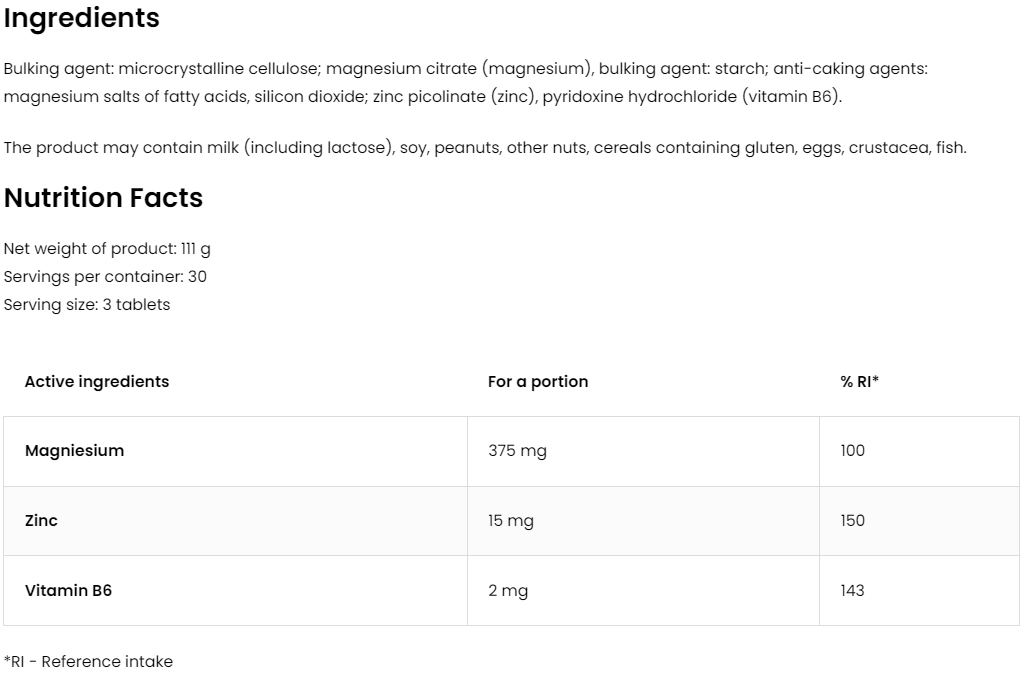1026x675 pixels.
Task: Click the "Serving size: 3 tablets" line
Action: (87, 305)
